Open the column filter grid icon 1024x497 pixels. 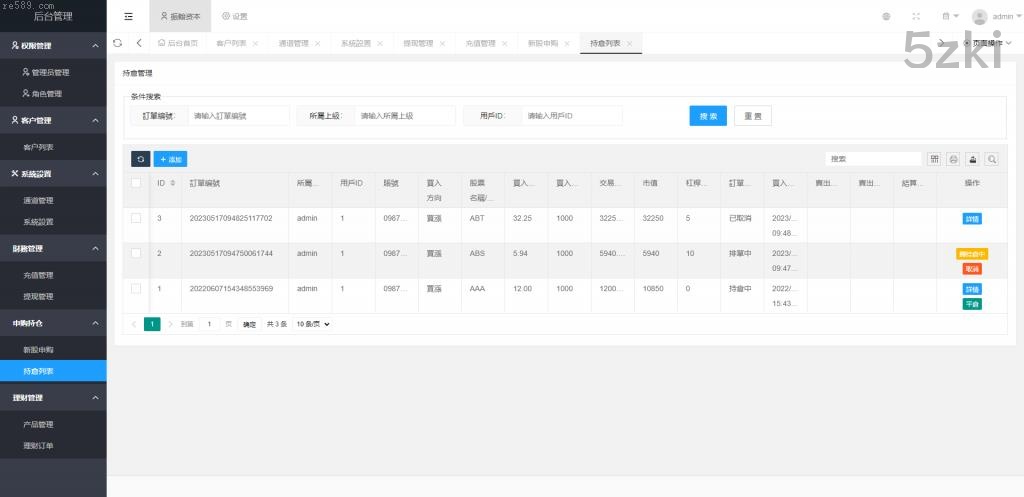pos(934,159)
